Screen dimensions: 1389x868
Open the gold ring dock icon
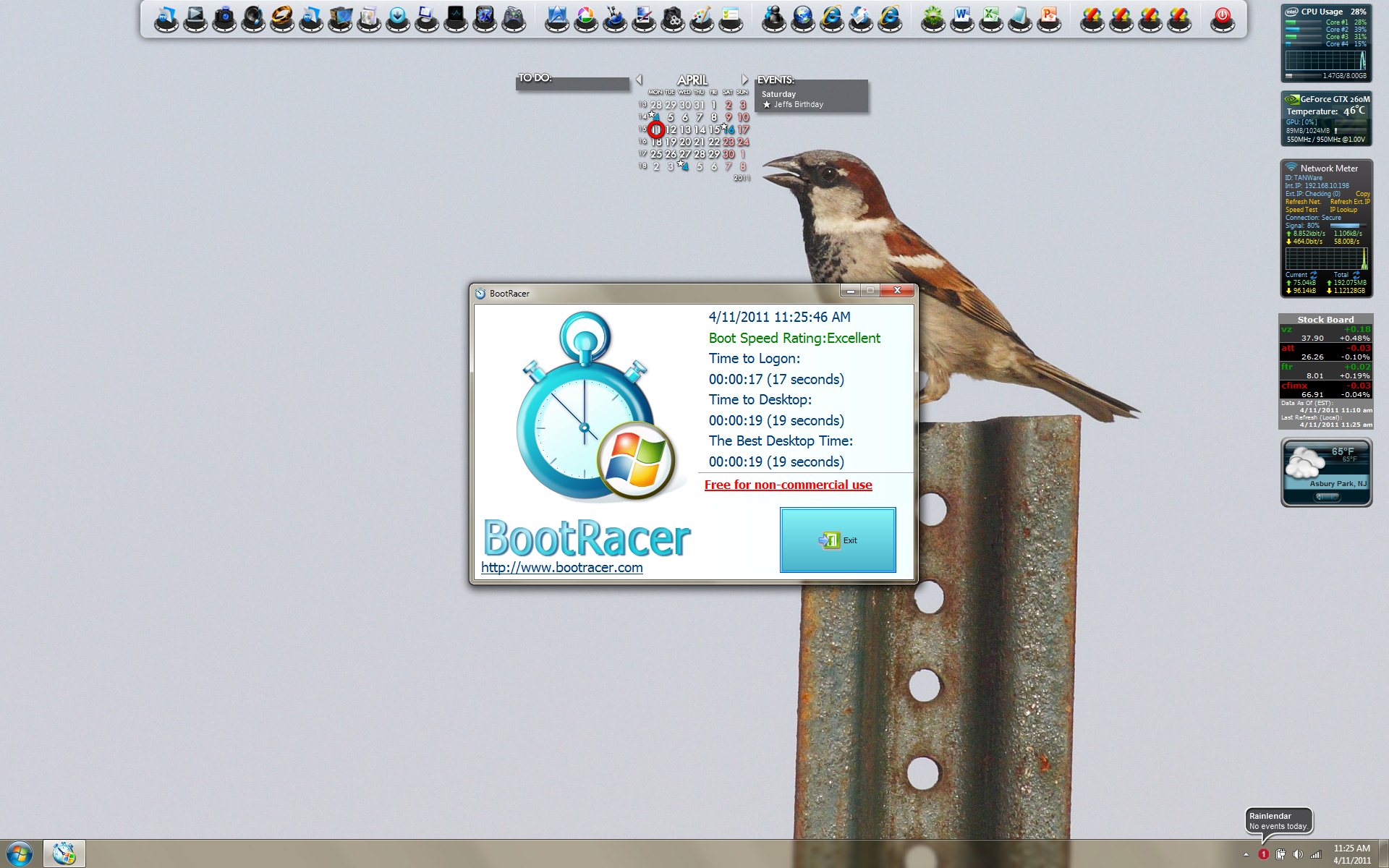[x=282, y=16]
